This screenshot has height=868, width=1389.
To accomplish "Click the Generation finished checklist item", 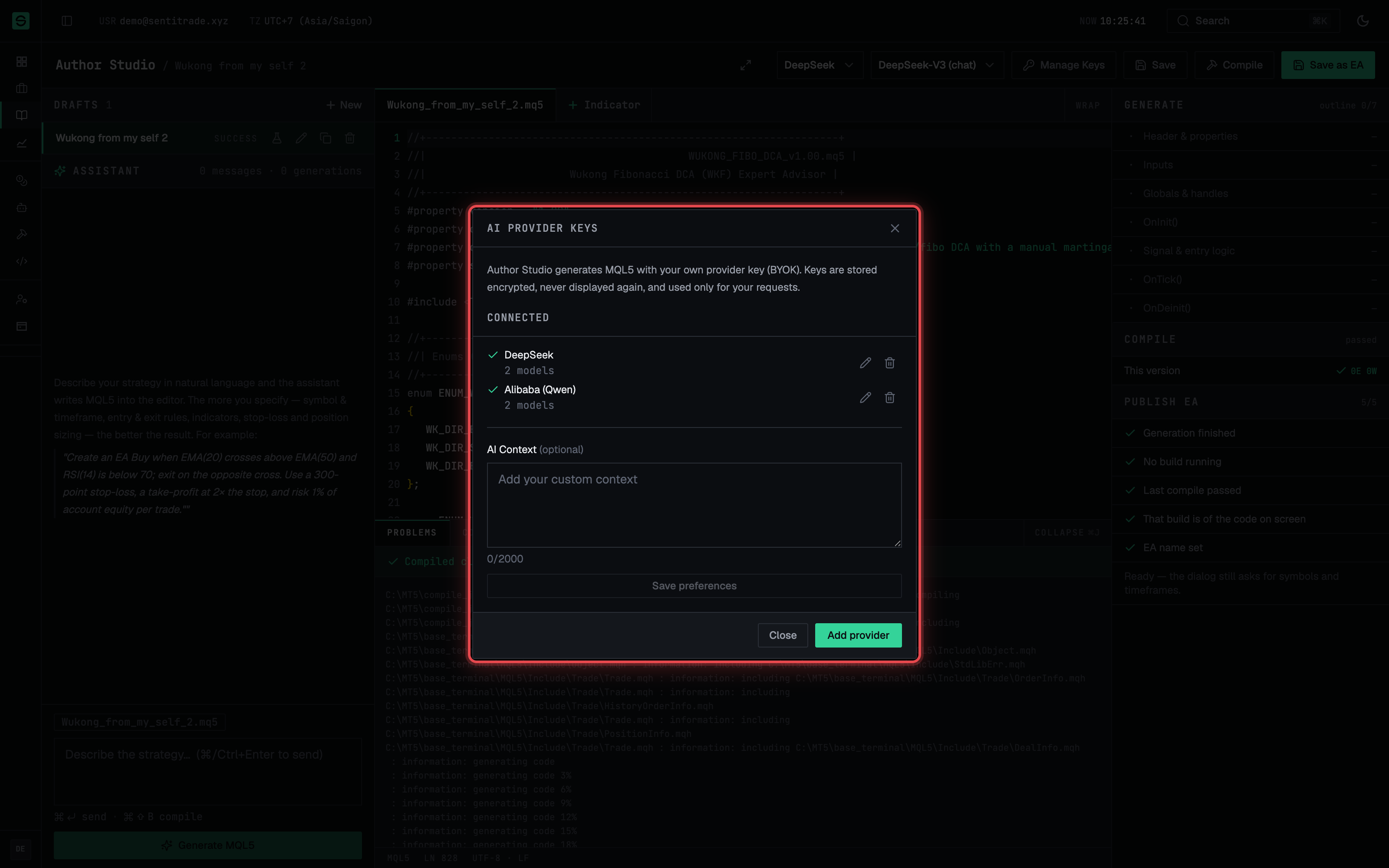I will (1250, 433).
